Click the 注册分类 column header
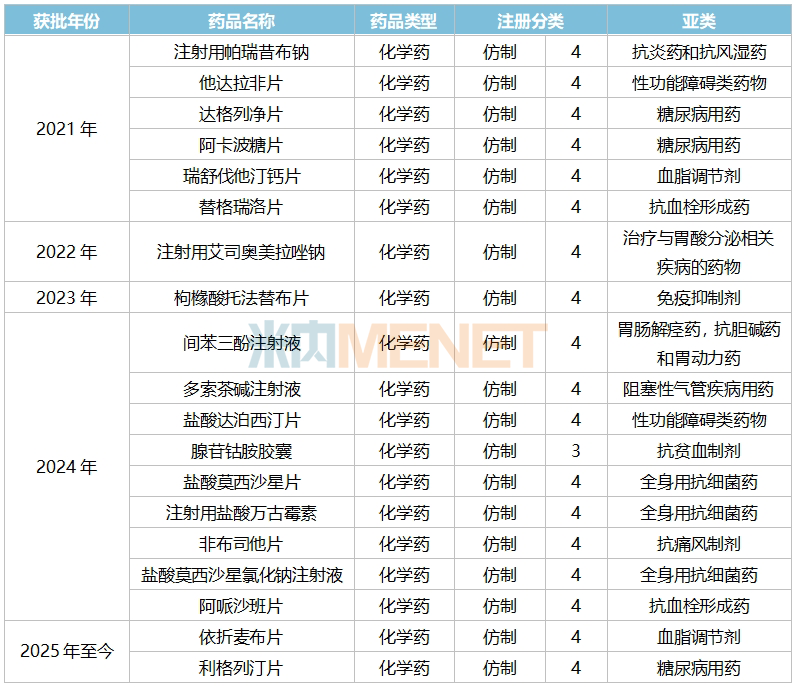 530,21
